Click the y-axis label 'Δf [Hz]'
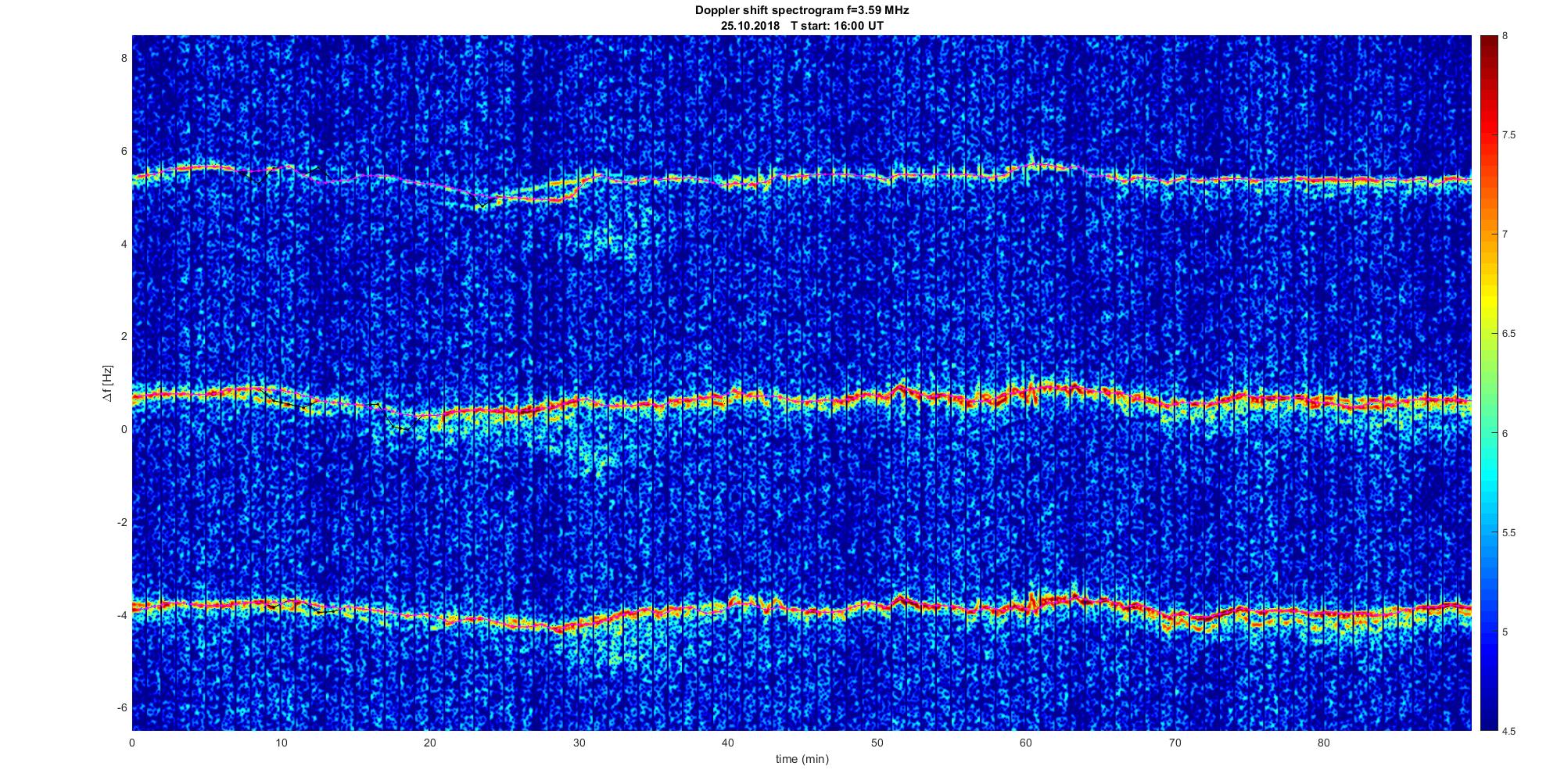This screenshot has width=1564, height=784. click(107, 383)
